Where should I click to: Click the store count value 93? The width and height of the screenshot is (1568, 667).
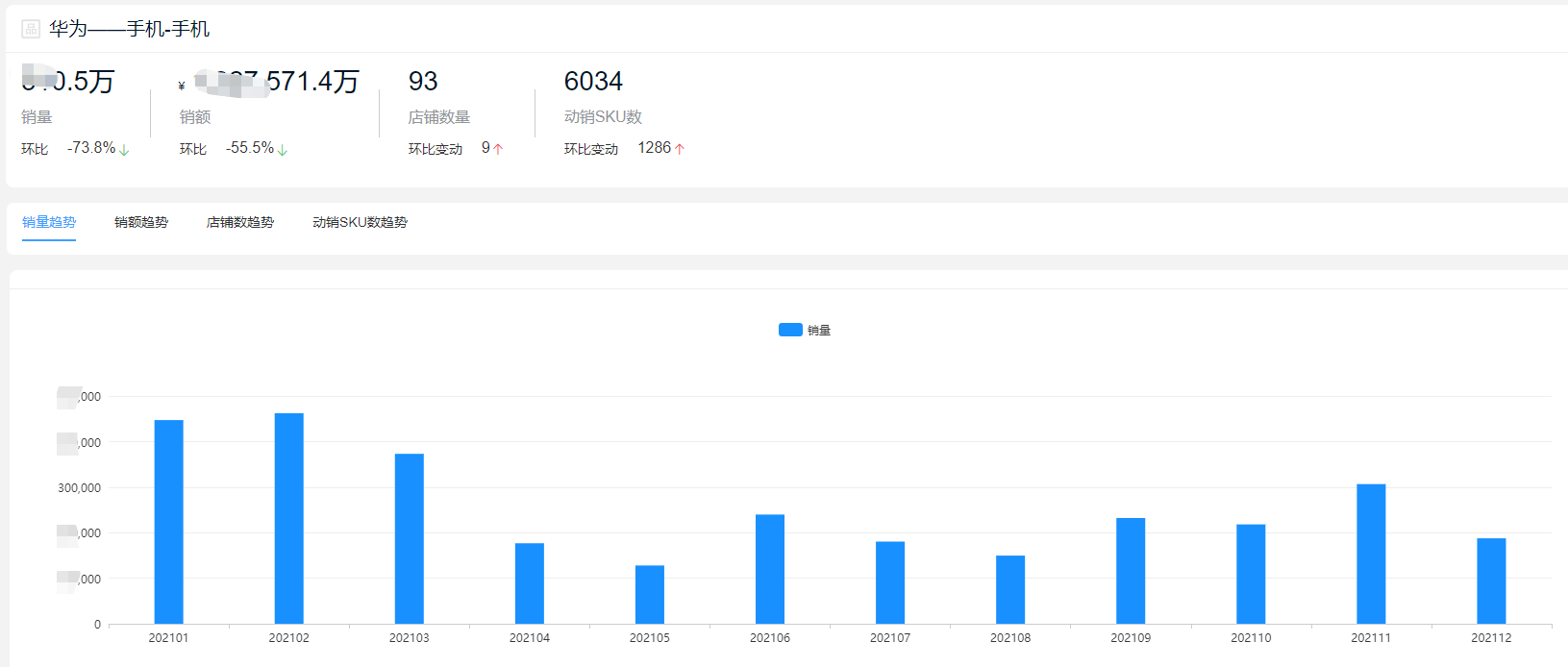[x=423, y=82]
